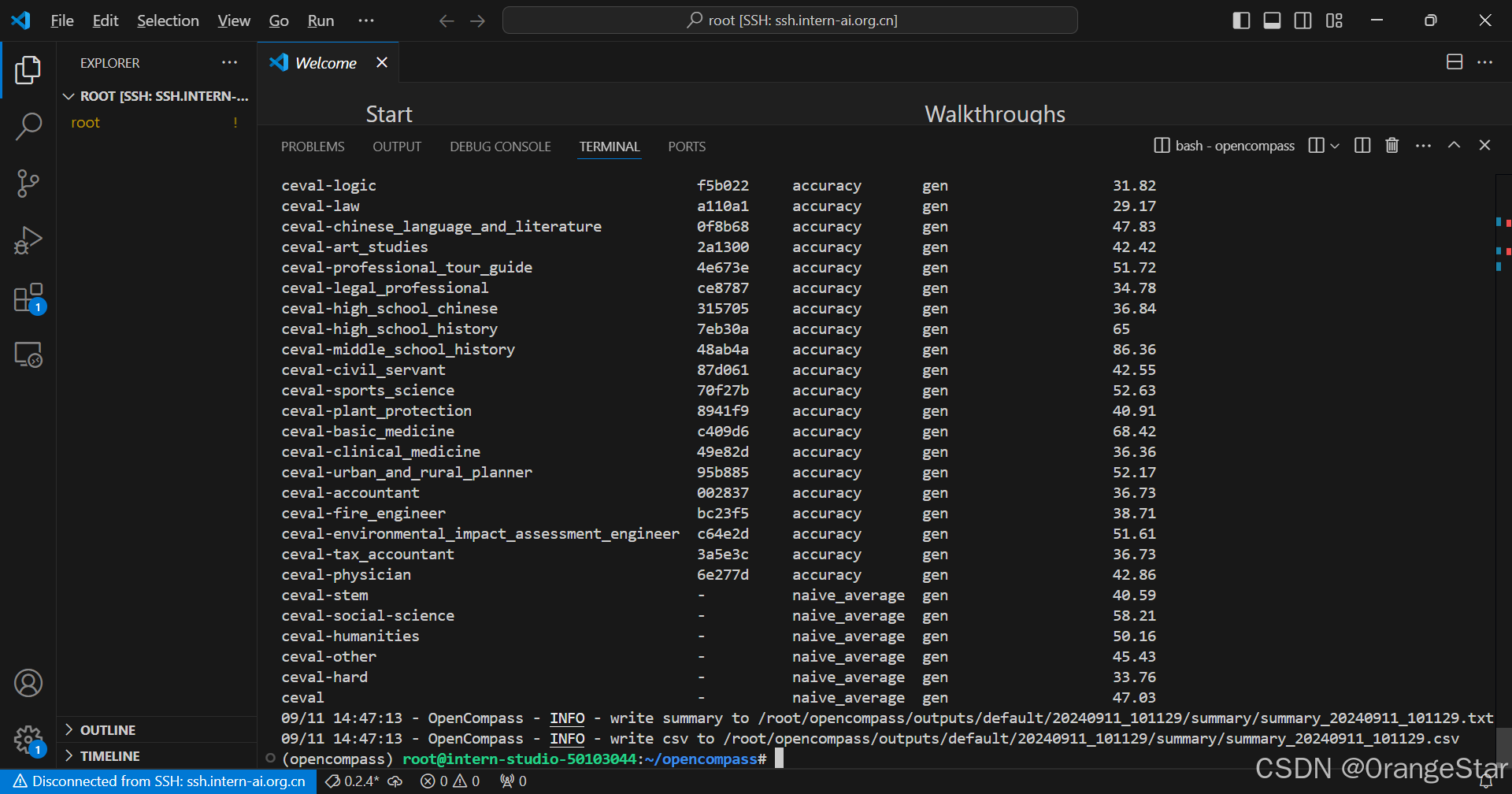
Task: Switch to the OUTPUT tab
Action: (397, 147)
